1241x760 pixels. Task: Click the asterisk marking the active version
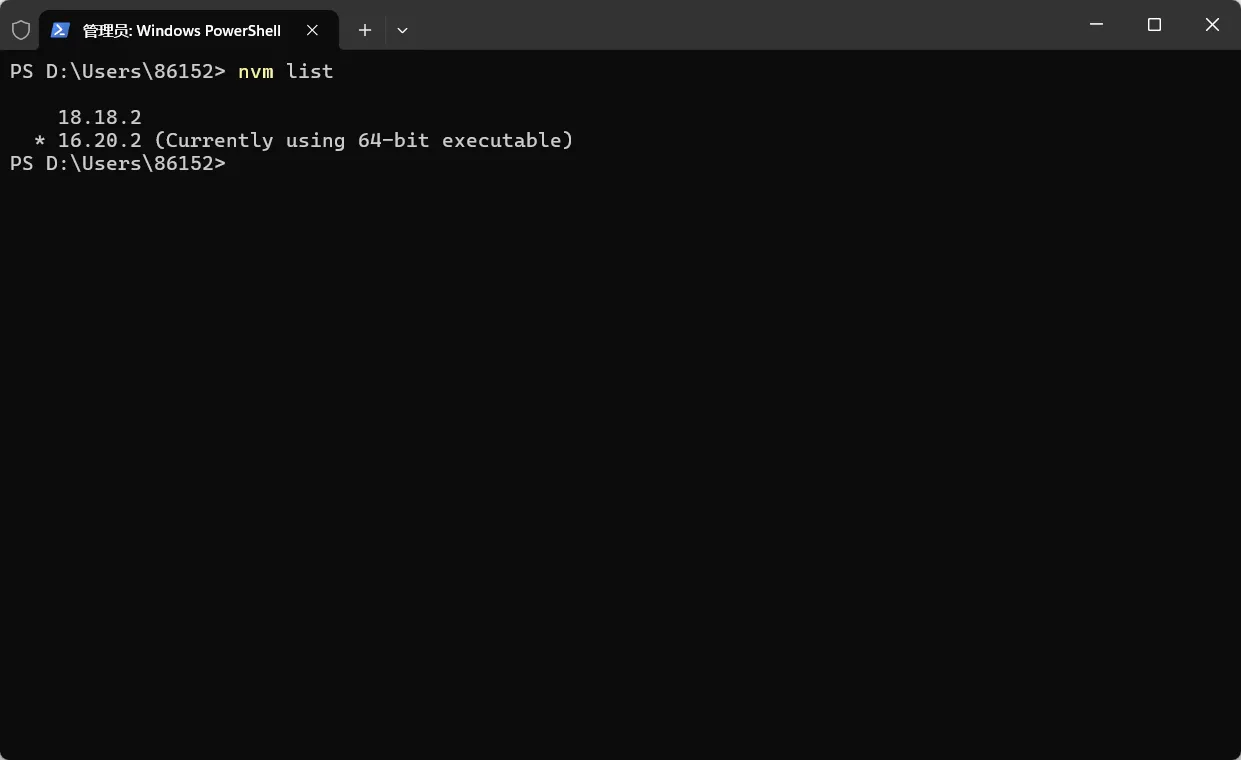point(40,141)
